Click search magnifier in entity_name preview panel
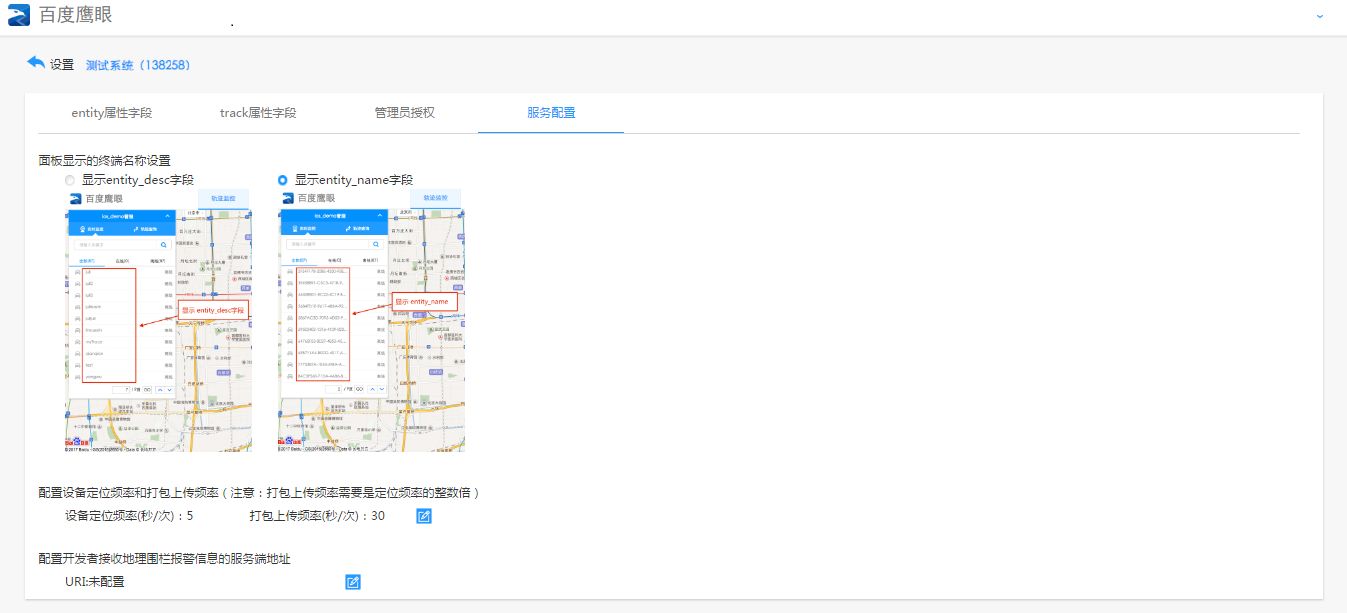 (377, 244)
